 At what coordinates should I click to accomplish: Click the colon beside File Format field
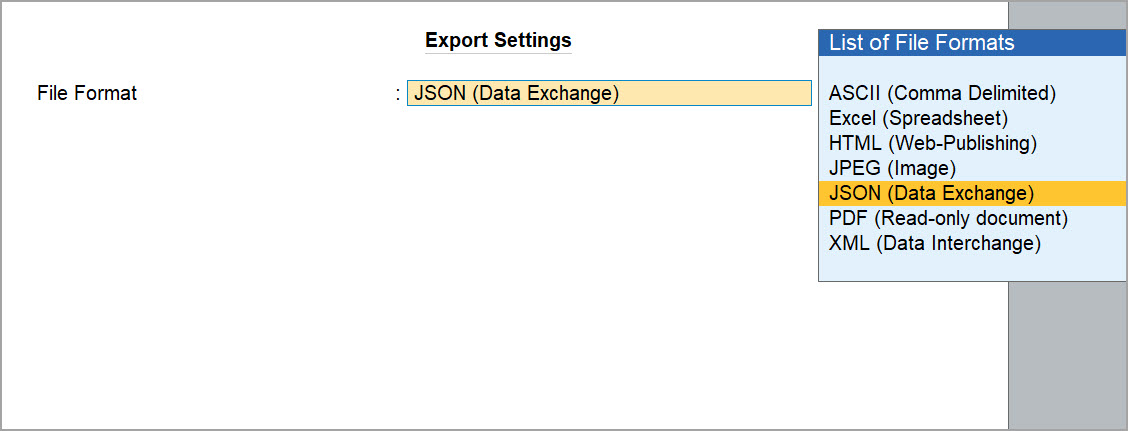click(397, 95)
